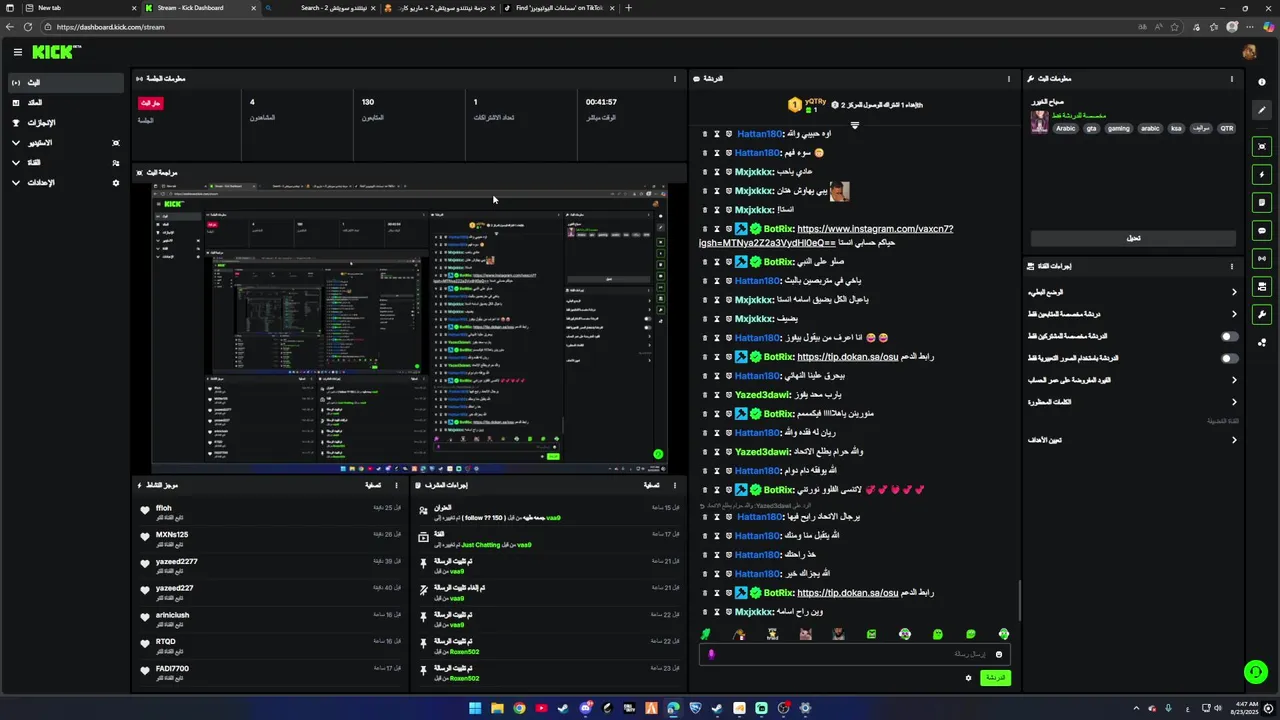The height and width of the screenshot is (720, 1280).
Task: Toggle the stream preview widget icon in sidebar
Action: [1262, 147]
